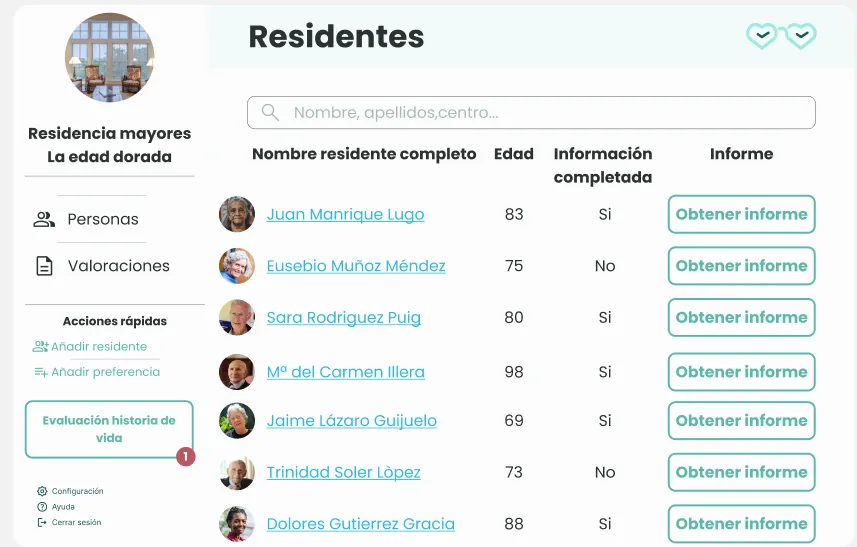Click the magnifier icon in search bar
This screenshot has height=547, width=857.
pos(270,113)
